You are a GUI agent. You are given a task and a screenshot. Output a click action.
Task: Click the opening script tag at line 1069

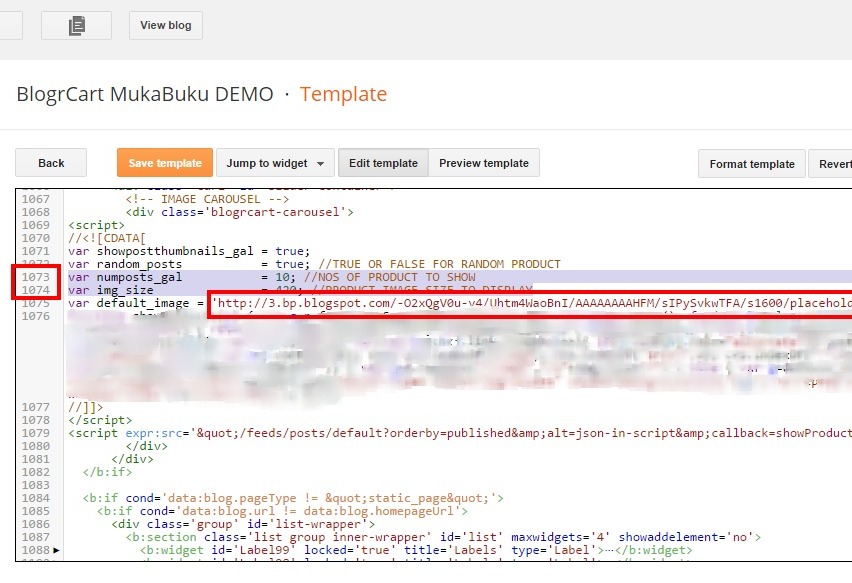[x=97, y=225]
